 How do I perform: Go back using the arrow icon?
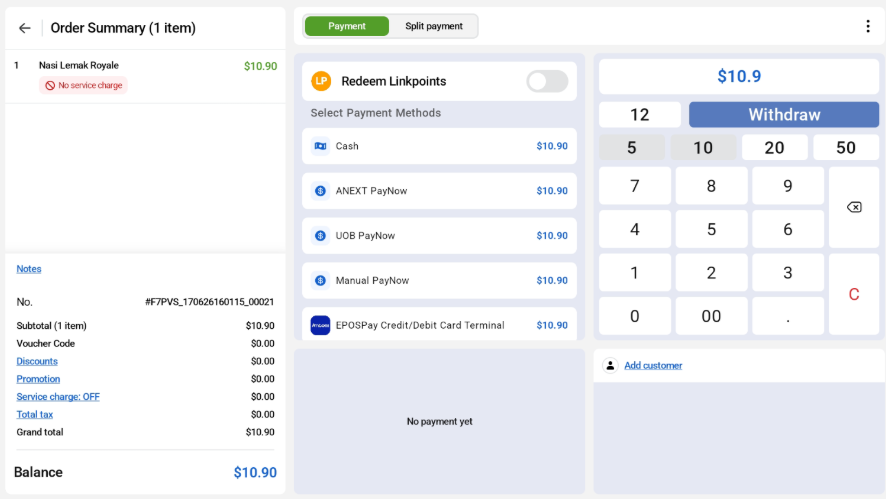point(24,28)
